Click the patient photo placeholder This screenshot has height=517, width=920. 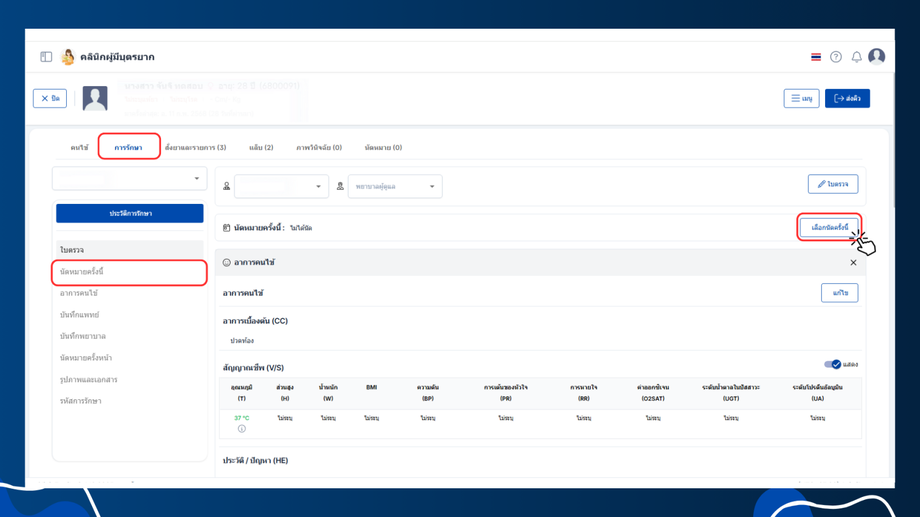pyautogui.click(x=95, y=98)
